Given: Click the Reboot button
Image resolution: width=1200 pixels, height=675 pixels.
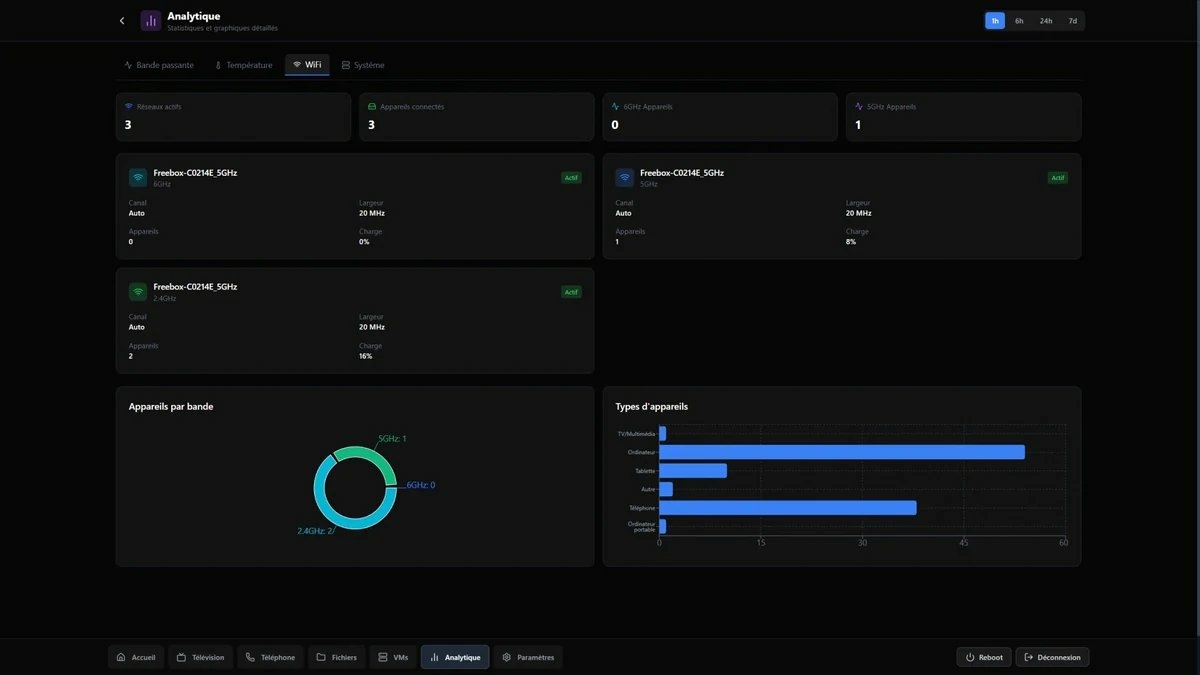Looking at the screenshot, I should point(985,656).
